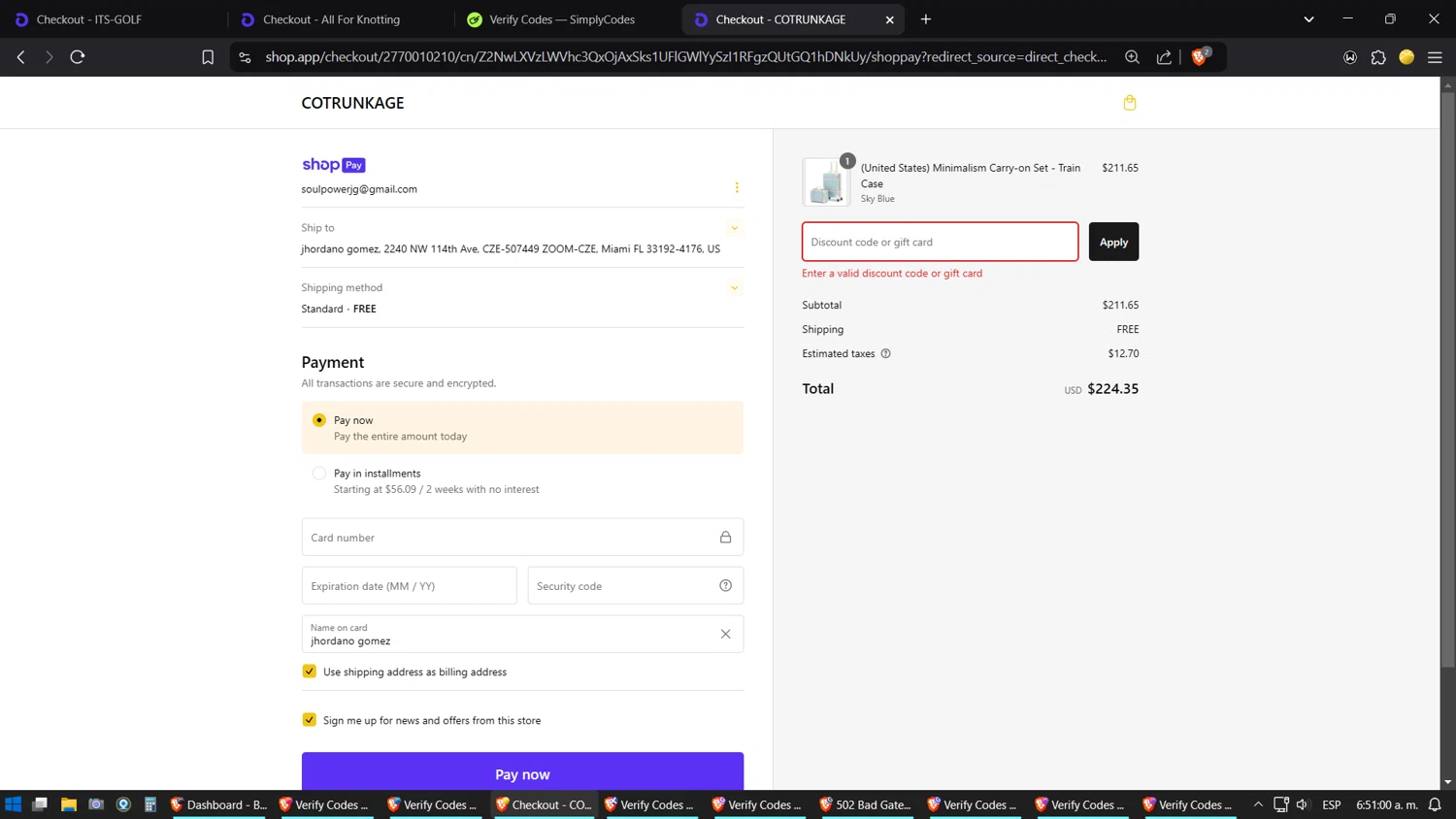Open the browser tab list dropdown arrow
Viewport: 1456px width, 819px height.
[1308, 19]
